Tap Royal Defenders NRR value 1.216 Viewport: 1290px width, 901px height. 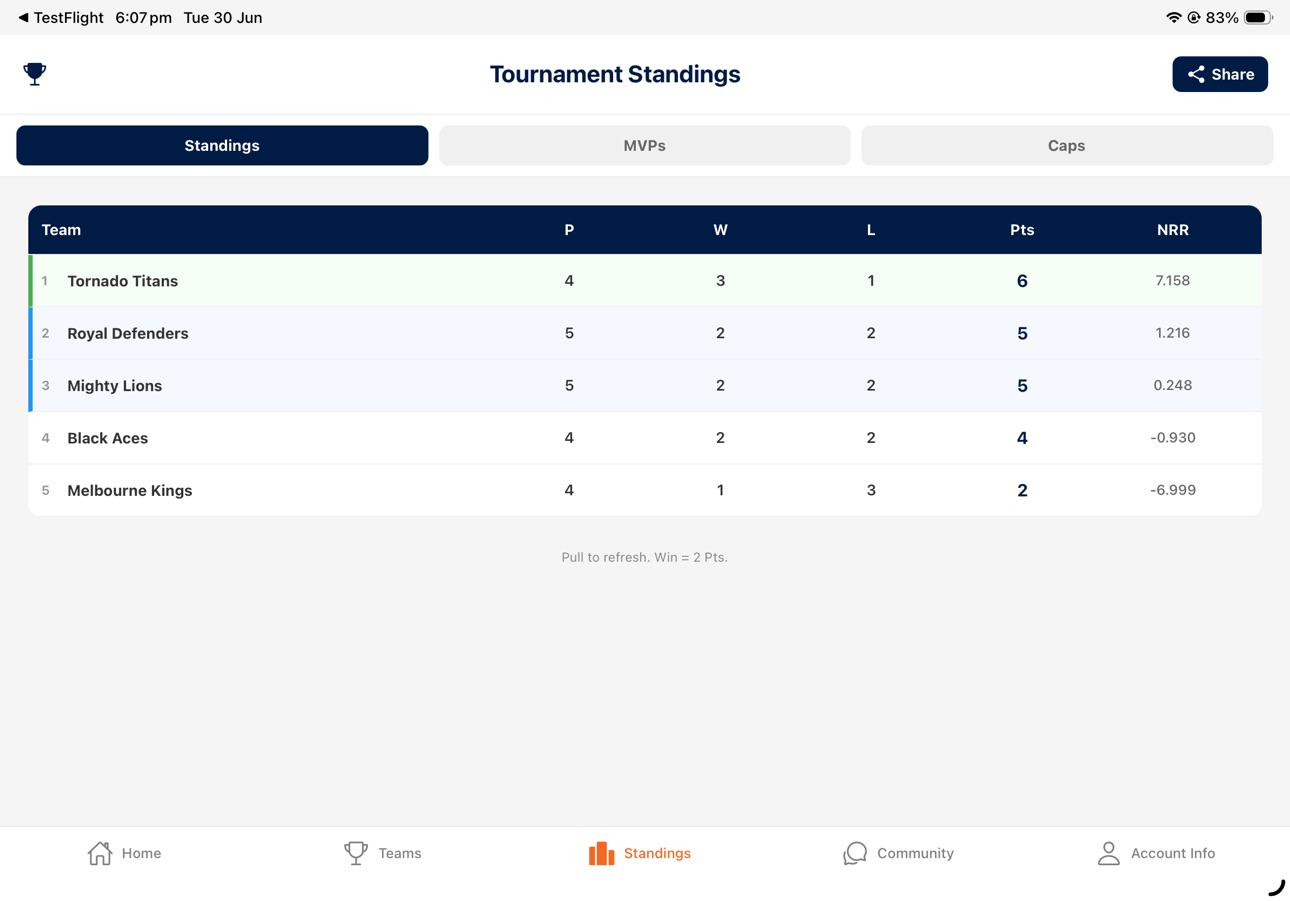click(x=1173, y=333)
